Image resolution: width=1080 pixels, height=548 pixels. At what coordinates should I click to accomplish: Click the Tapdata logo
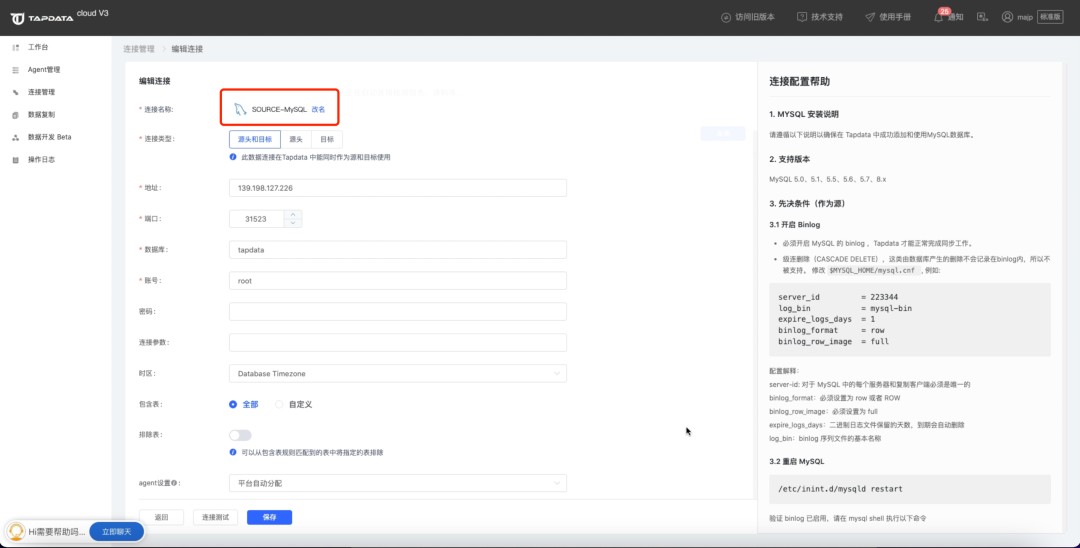point(42,18)
